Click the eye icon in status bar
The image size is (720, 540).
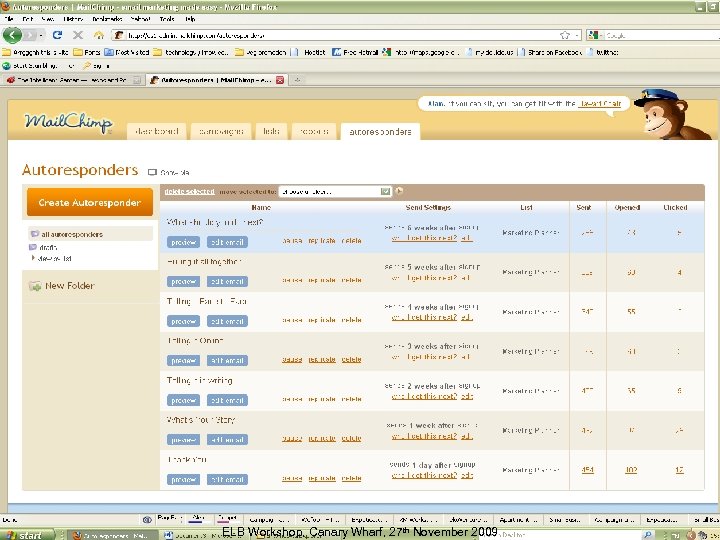(147, 520)
